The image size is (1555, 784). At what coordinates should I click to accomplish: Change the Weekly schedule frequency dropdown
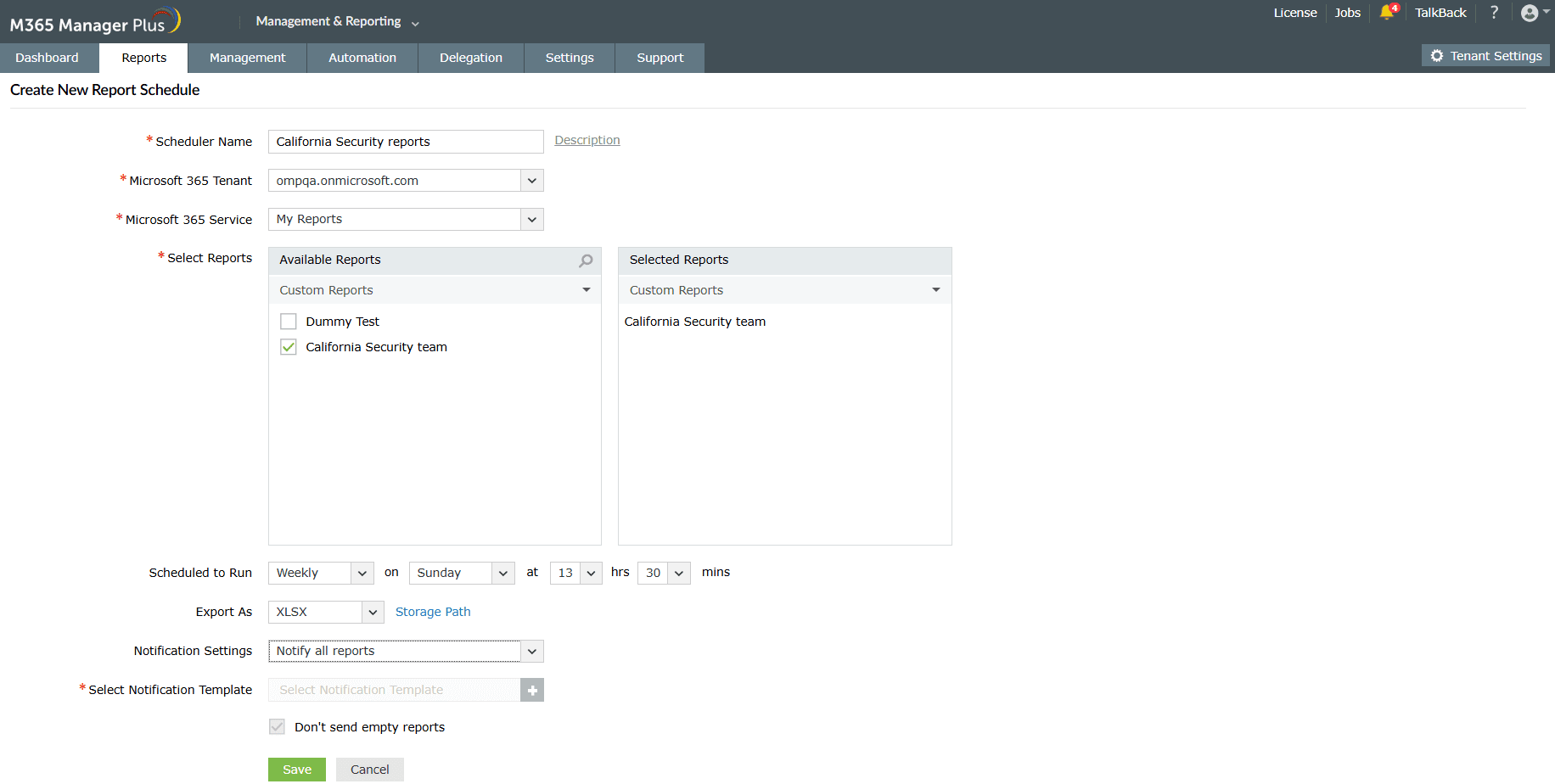click(x=321, y=573)
